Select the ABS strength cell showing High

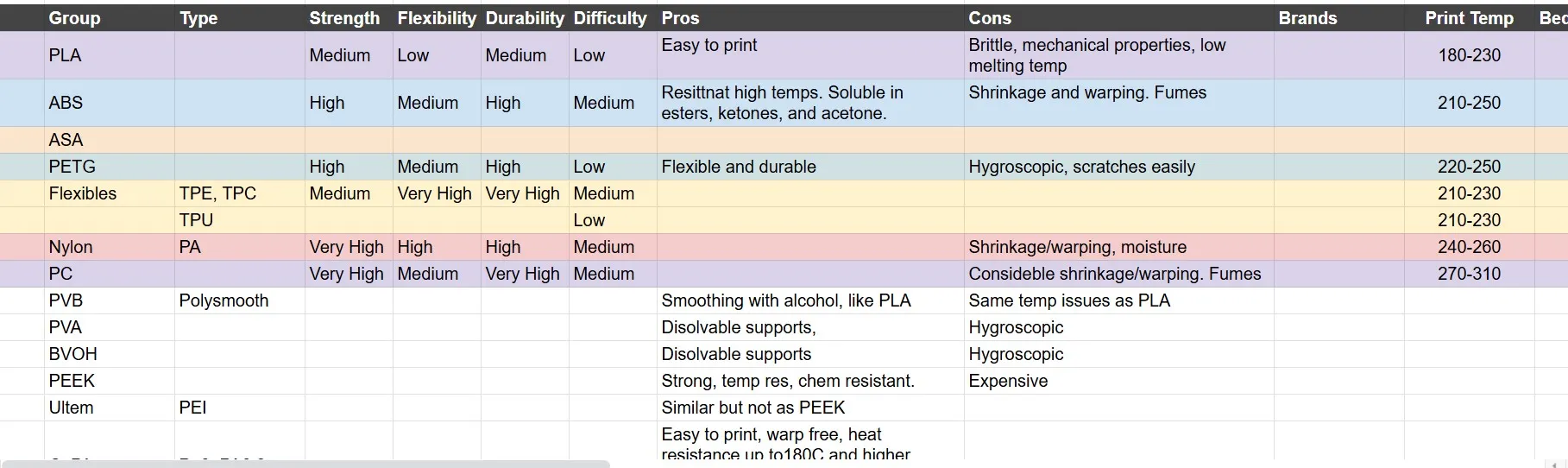coord(349,104)
